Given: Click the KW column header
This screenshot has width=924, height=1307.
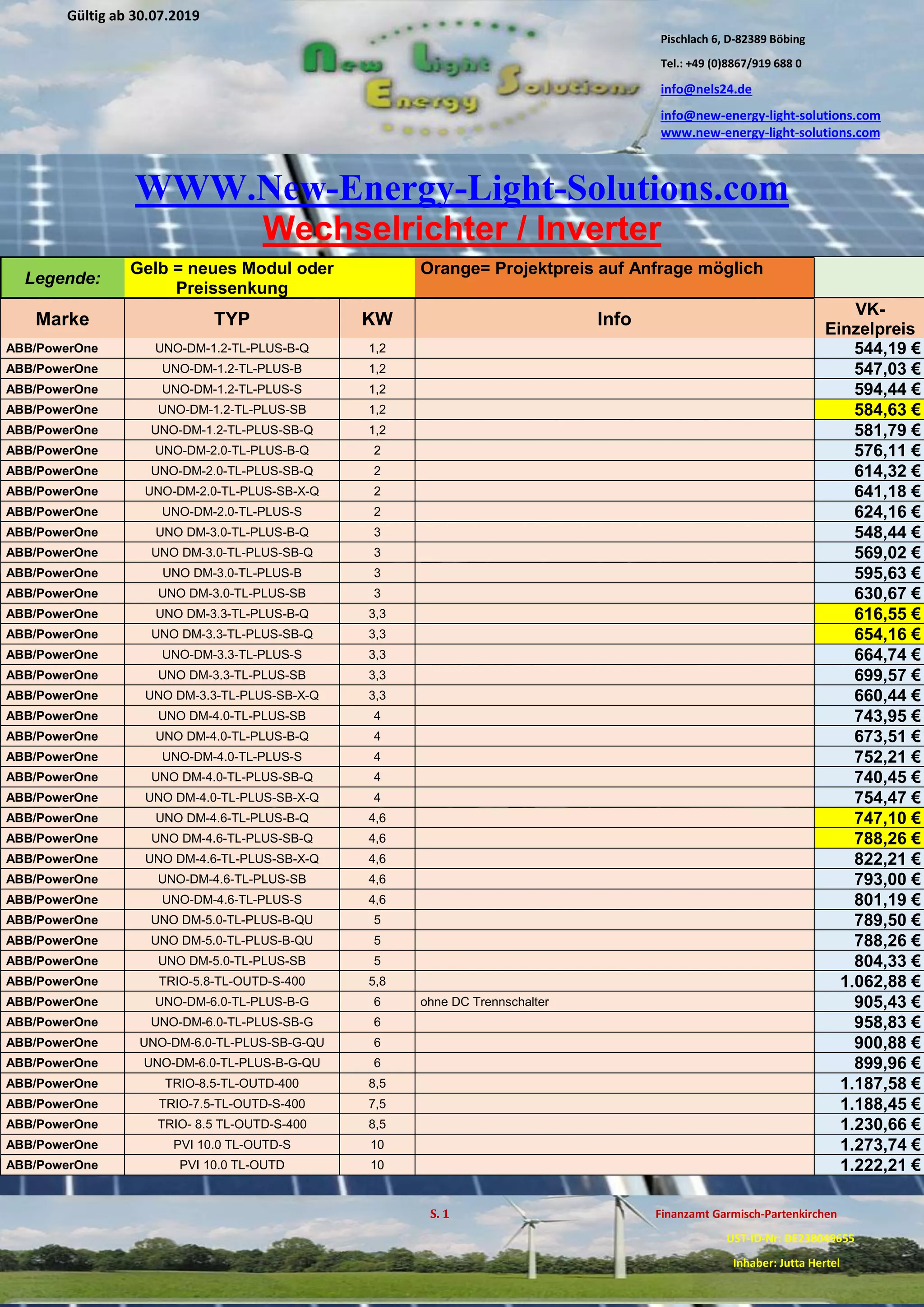Looking at the screenshot, I should [377, 319].
